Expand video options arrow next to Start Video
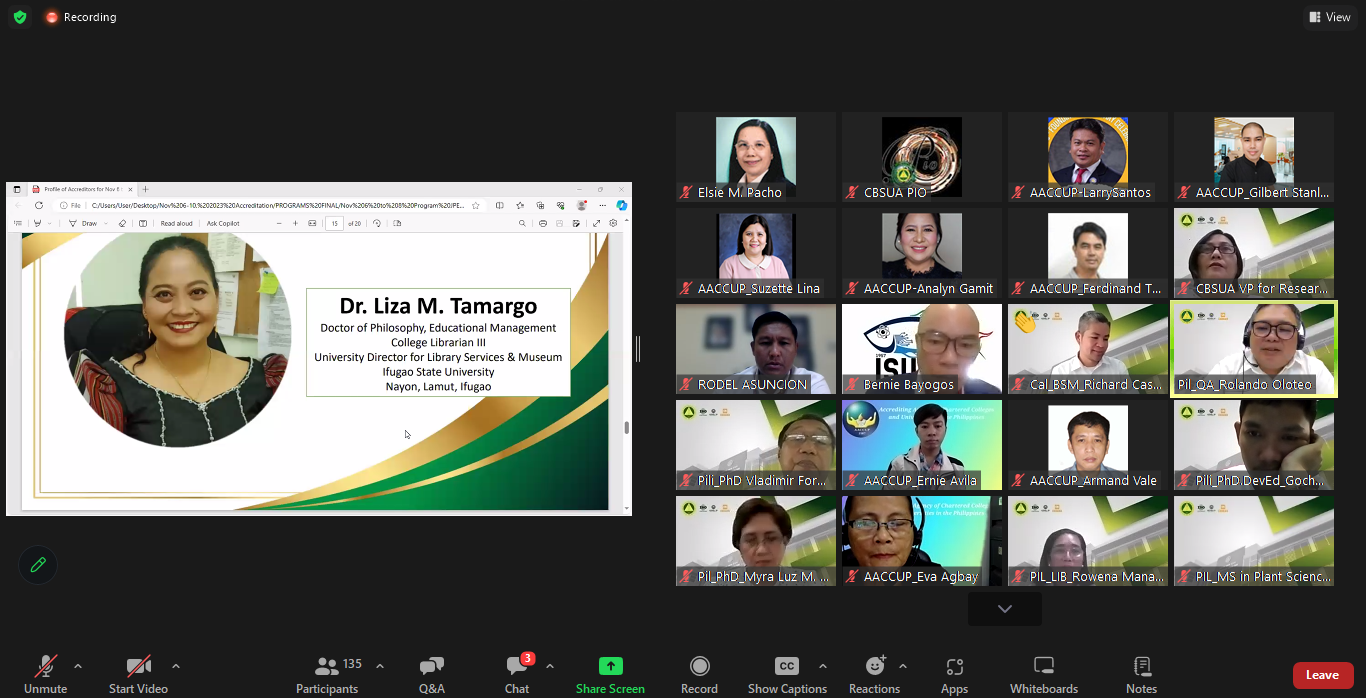1366x698 pixels. [x=176, y=666]
